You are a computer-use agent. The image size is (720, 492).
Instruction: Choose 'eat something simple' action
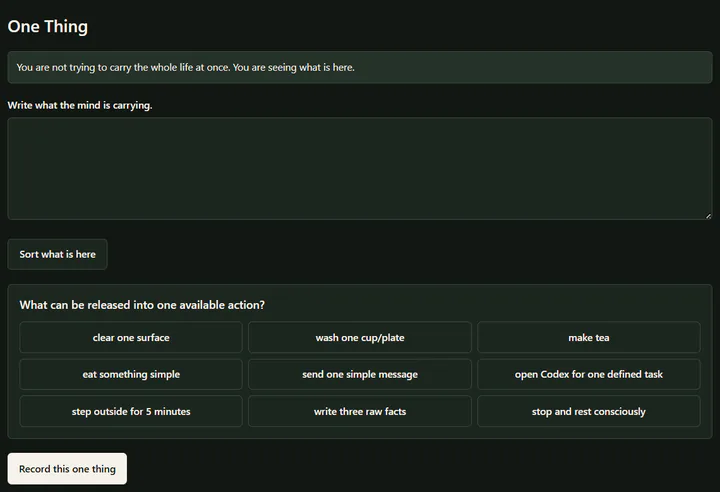click(131, 374)
